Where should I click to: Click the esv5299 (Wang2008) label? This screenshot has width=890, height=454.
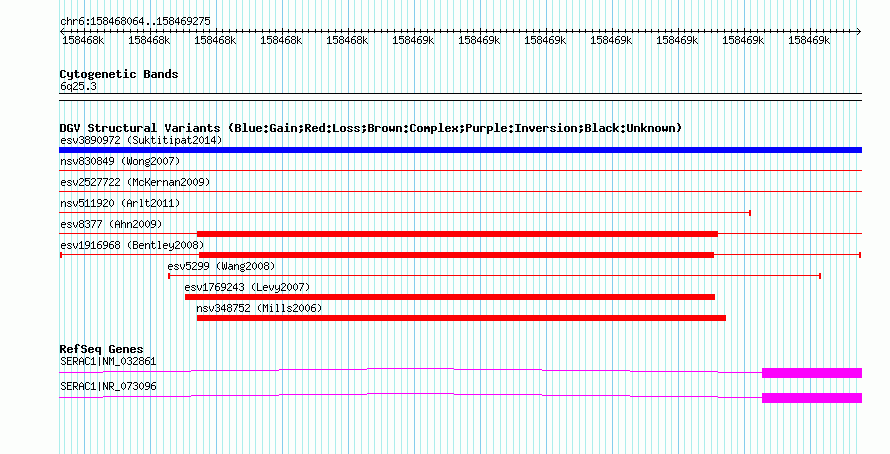(221, 266)
